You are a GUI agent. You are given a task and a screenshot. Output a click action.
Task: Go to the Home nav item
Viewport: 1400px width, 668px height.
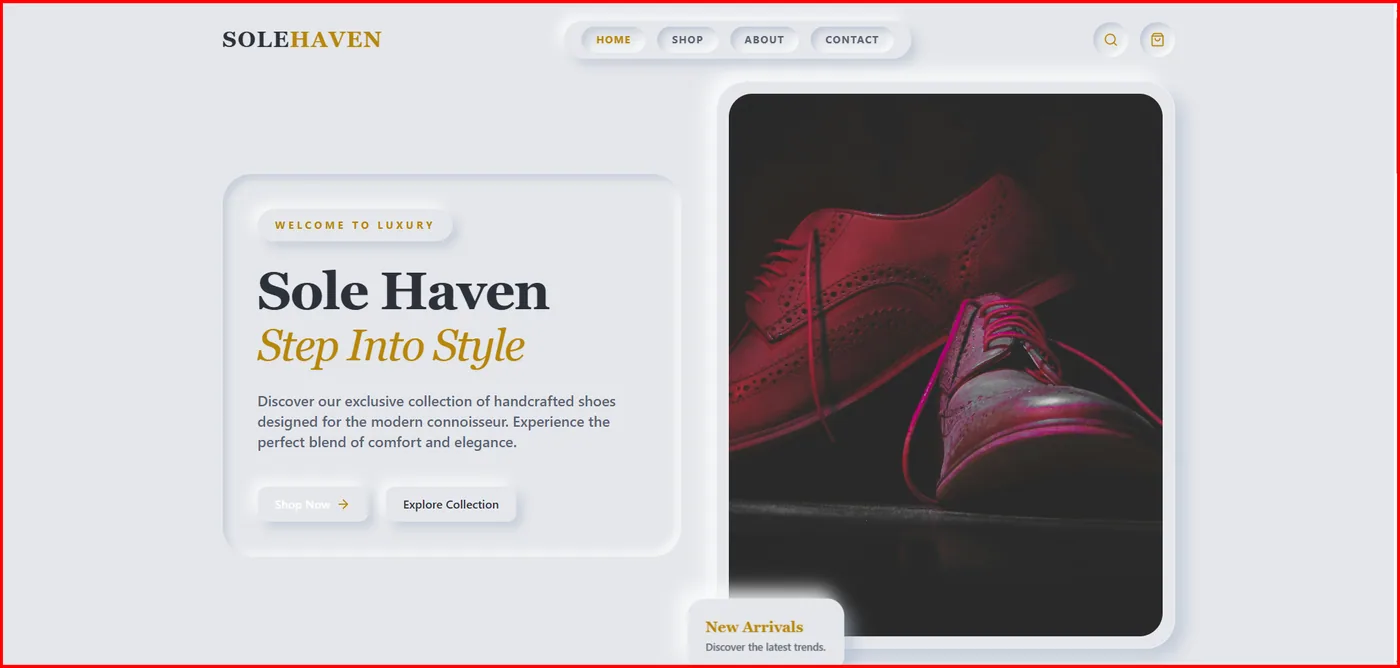[x=613, y=40]
